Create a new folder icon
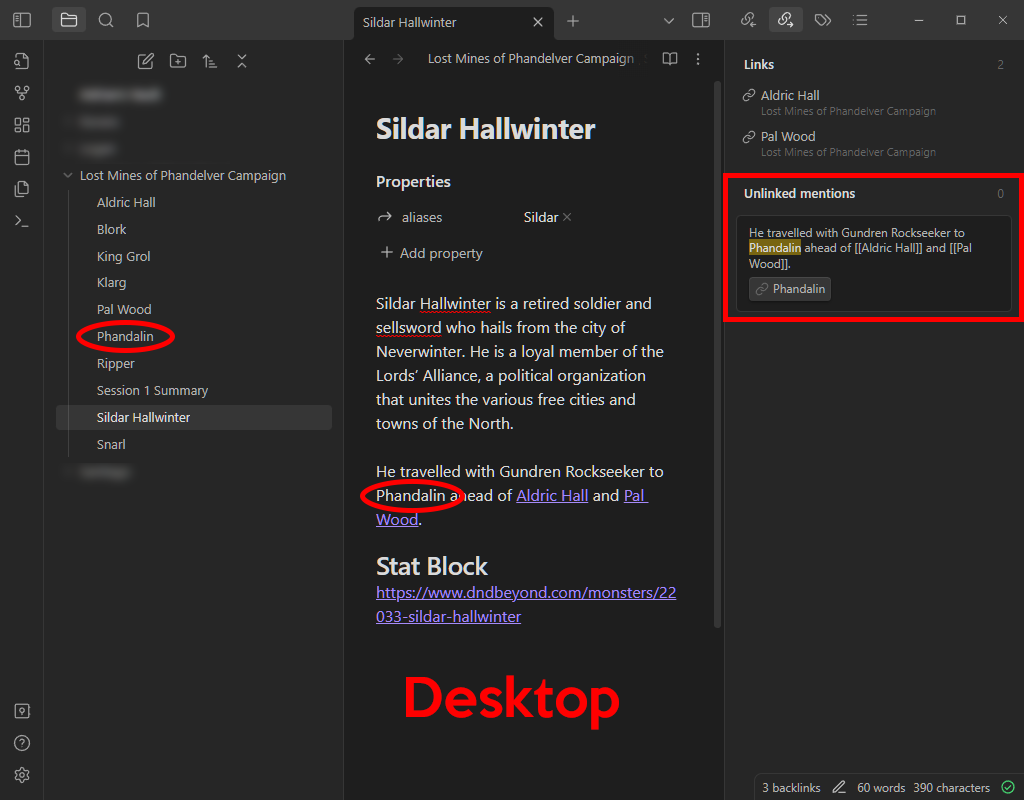This screenshot has width=1024, height=800. (178, 61)
